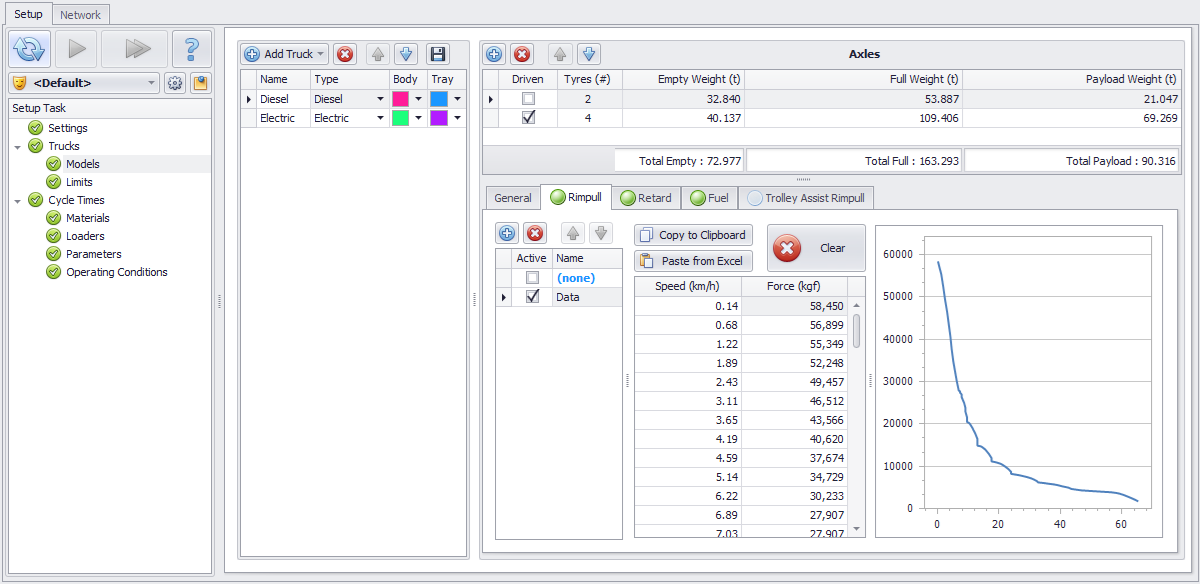Open the <Default> scenario dropdown

coord(151,83)
